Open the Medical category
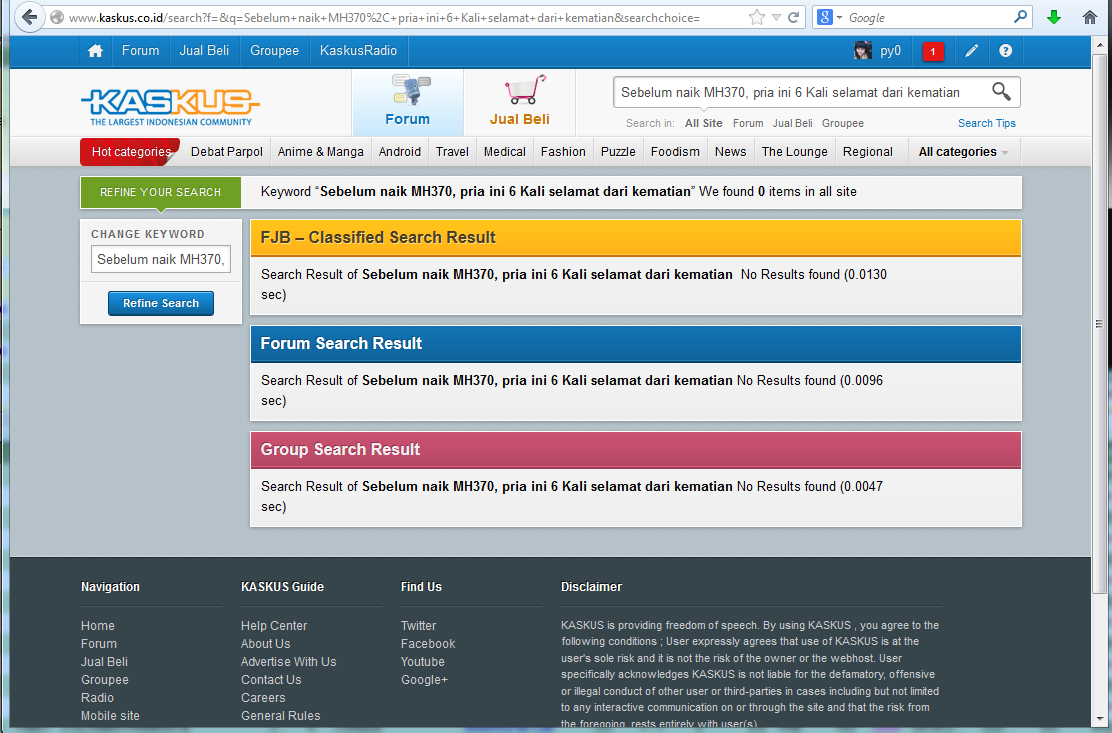 point(505,152)
